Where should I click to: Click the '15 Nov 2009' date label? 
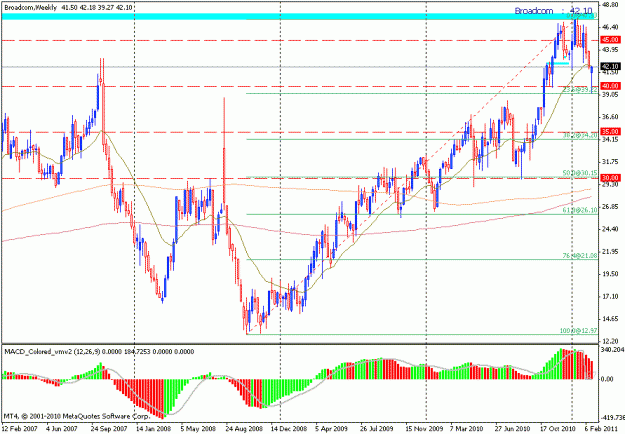[x=424, y=428]
